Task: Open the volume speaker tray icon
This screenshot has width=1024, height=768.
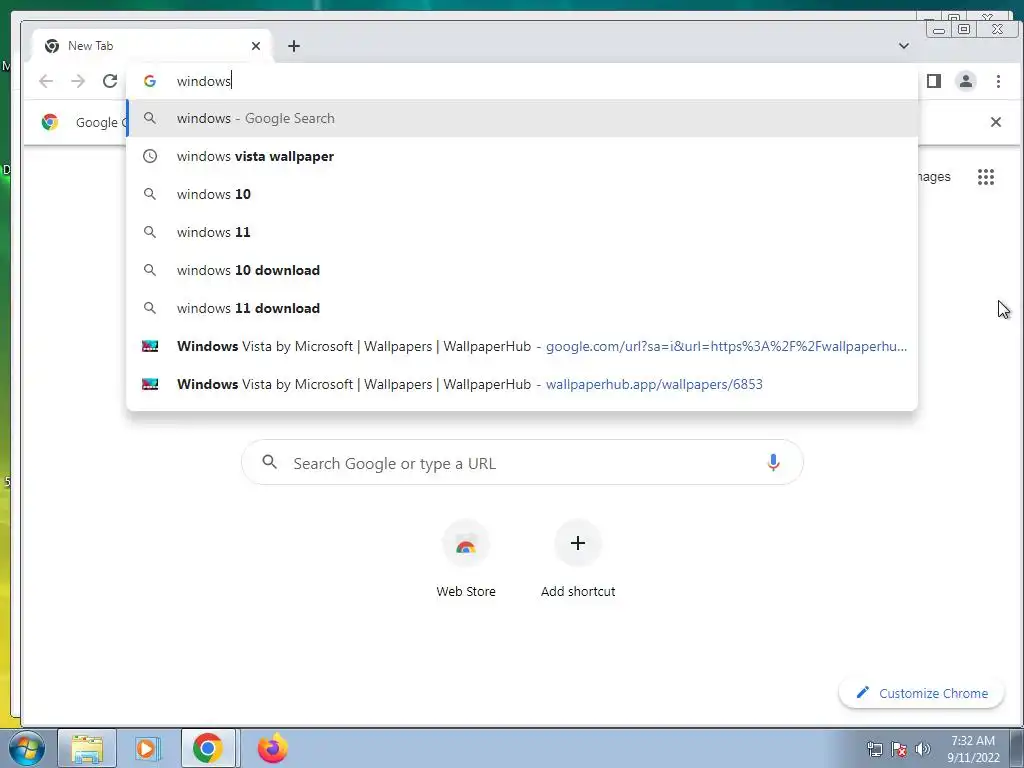Action: (923, 749)
